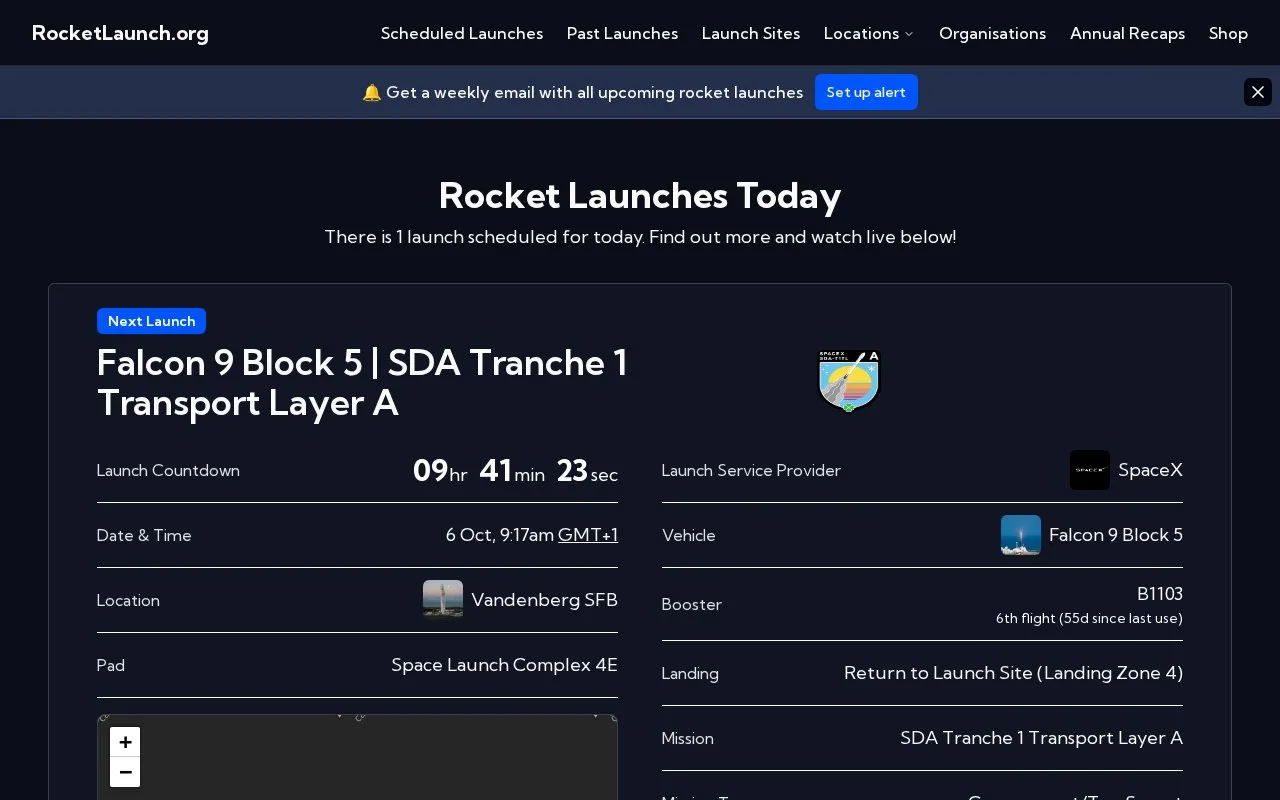Open Scheduled Launches page
Viewport: 1280px width, 800px height.
(462, 33)
